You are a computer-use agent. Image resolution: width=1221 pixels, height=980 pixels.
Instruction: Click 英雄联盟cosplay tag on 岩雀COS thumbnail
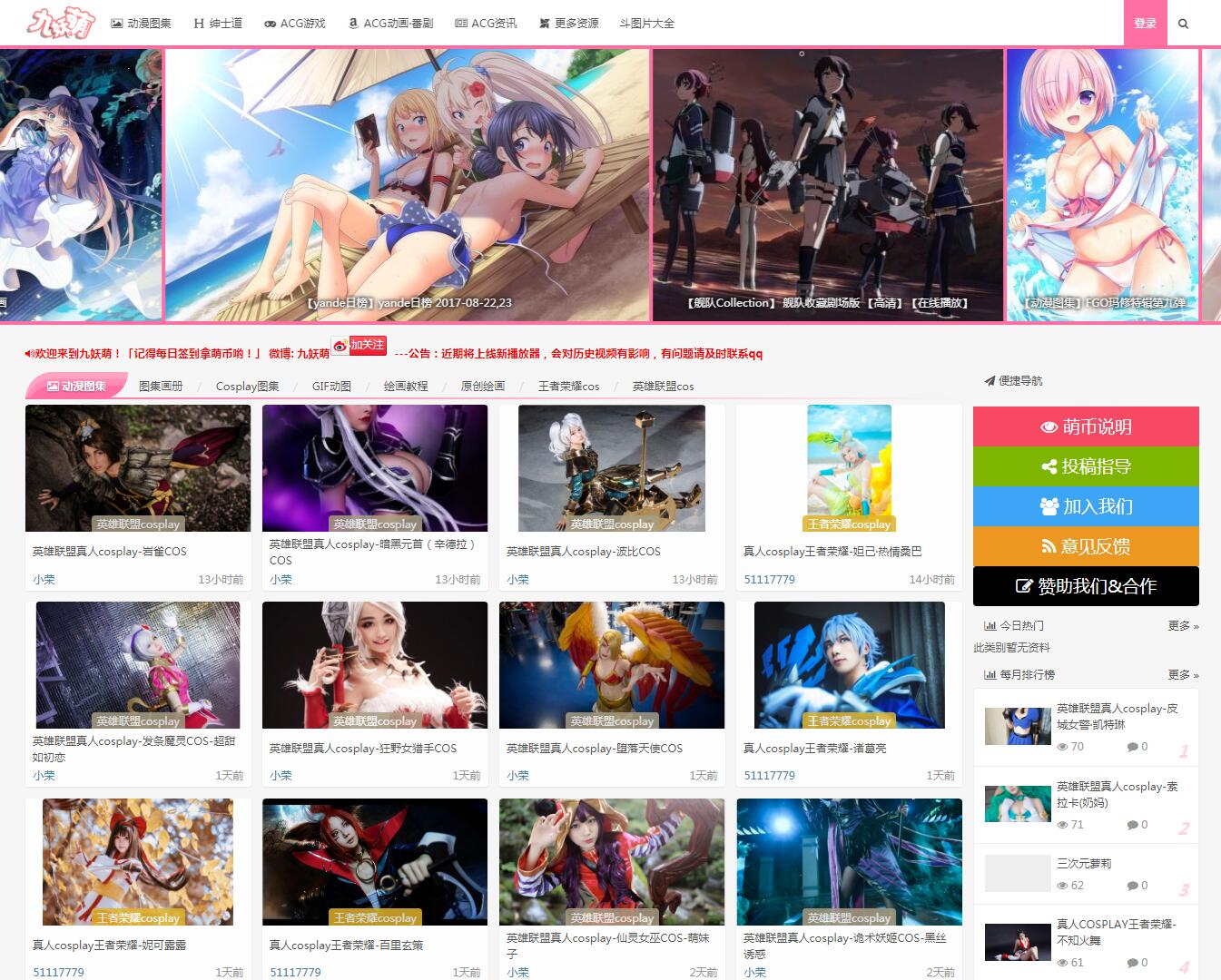(138, 524)
